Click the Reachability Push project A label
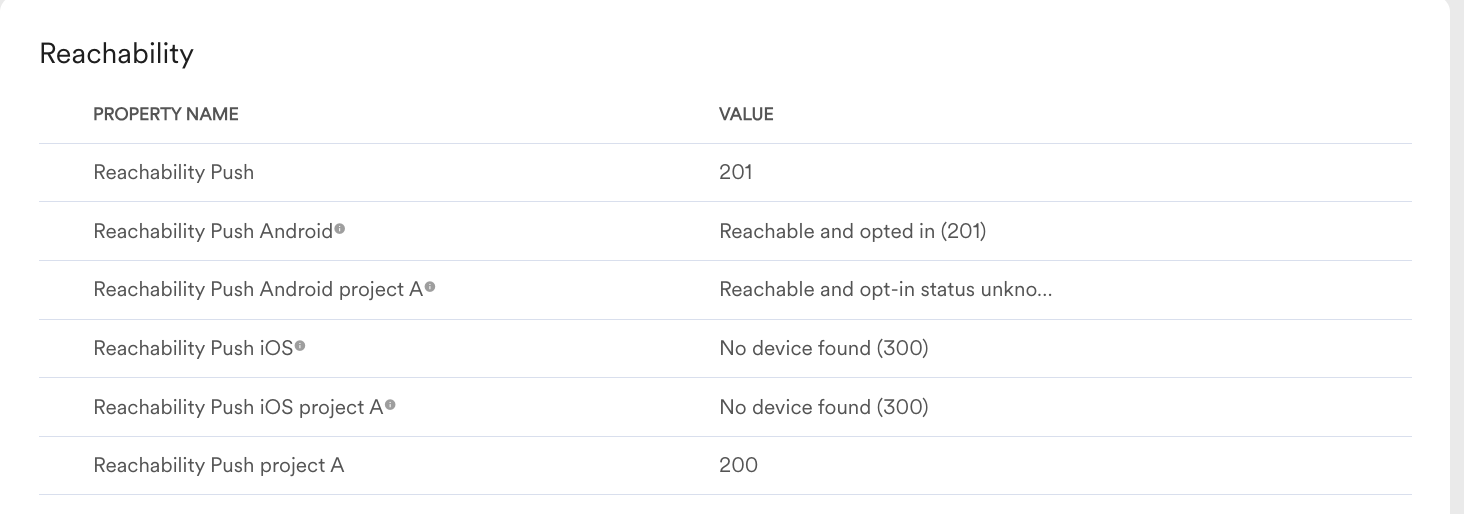 pyautogui.click(x=218, y=465)
